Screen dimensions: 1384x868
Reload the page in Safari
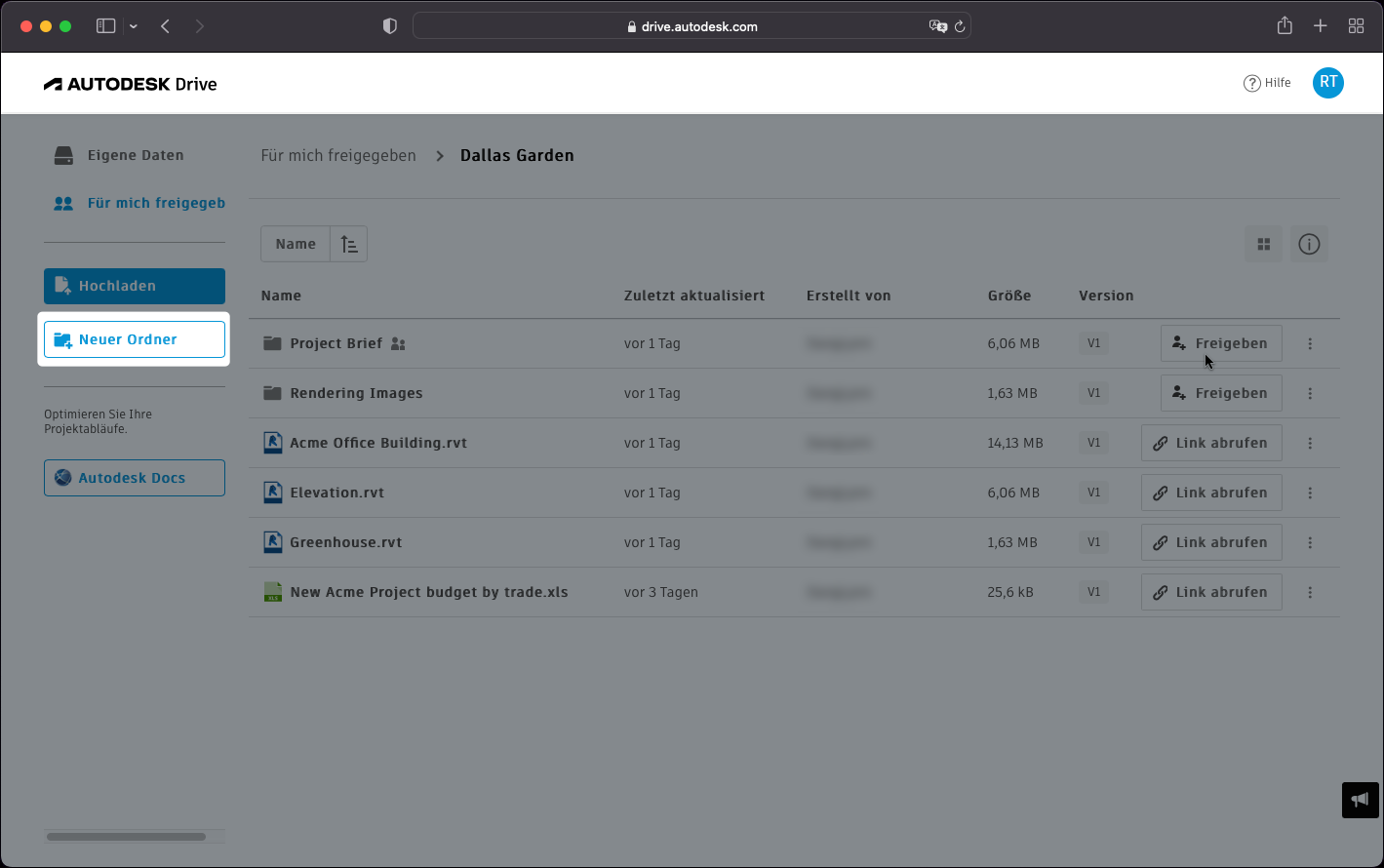[960, 26]
